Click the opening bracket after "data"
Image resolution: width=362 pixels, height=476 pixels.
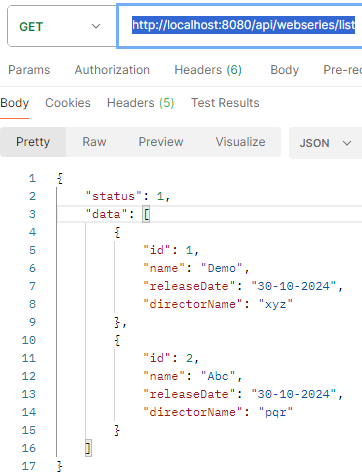[146, 214]
